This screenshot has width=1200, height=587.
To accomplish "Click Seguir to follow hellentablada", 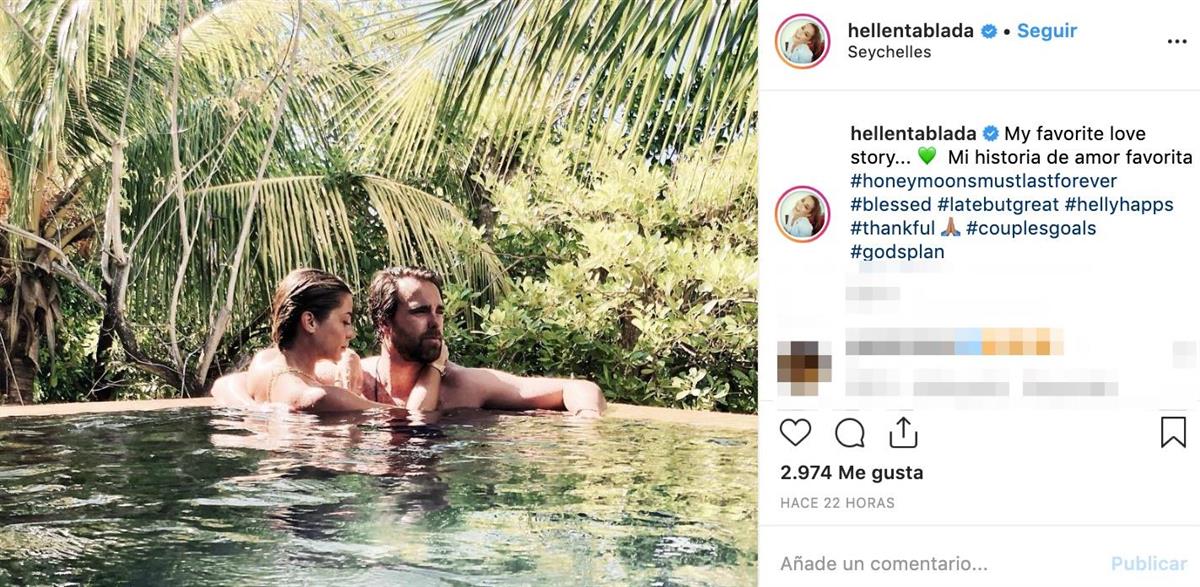I will pyautogui.click(x=1046, y=31).
